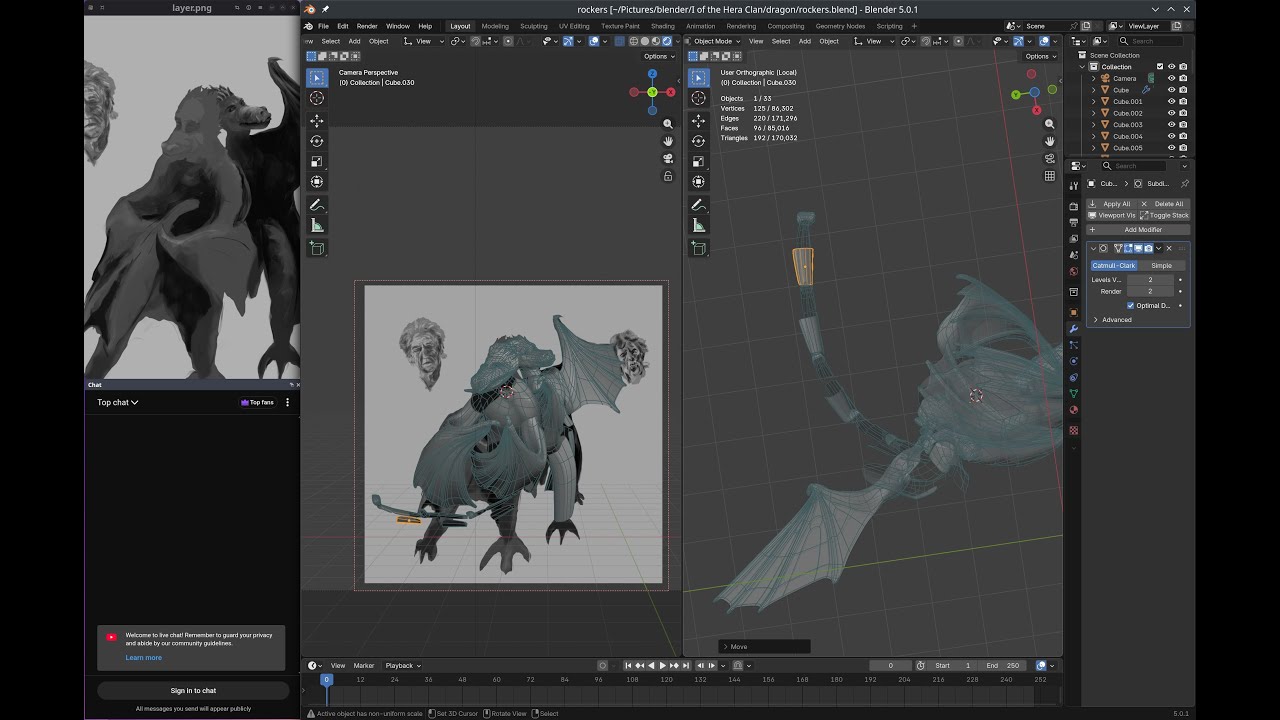
Task: Open the YouTube chat three-dot menu
Action: pyautogui.click(x=287, y=402)
